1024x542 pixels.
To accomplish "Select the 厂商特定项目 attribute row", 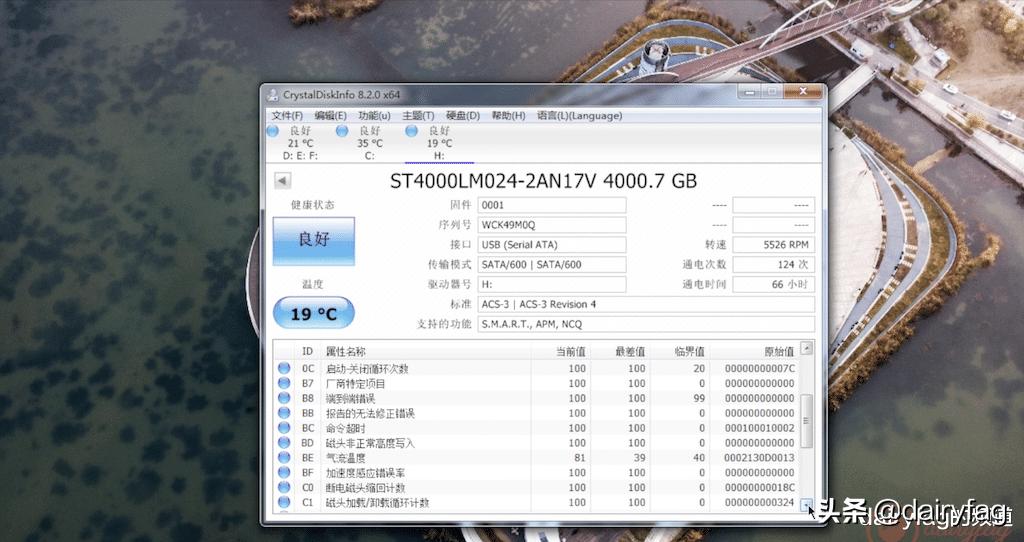I will pos(536,383).
